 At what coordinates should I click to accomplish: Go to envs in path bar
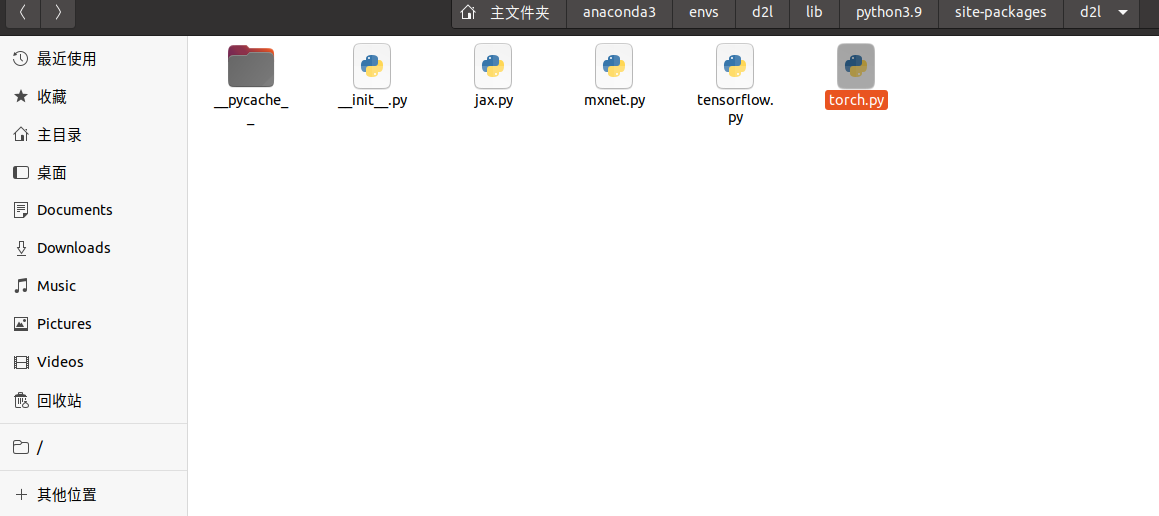coord(704,13)
